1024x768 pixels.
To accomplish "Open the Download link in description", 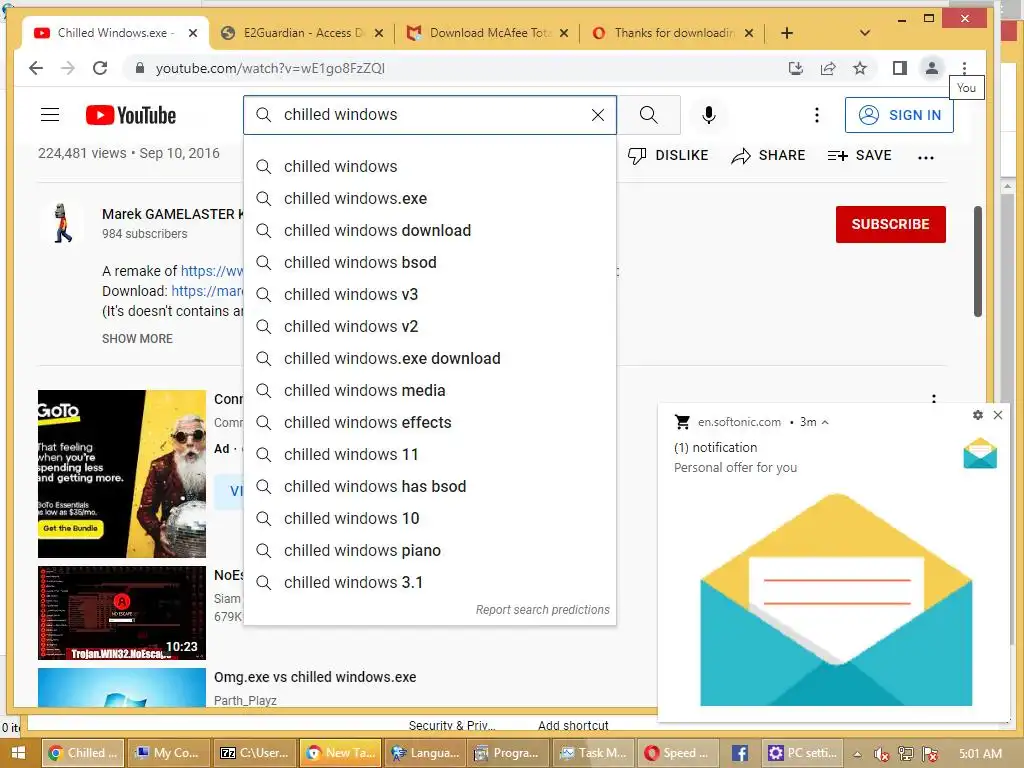I will pos(207,291).
